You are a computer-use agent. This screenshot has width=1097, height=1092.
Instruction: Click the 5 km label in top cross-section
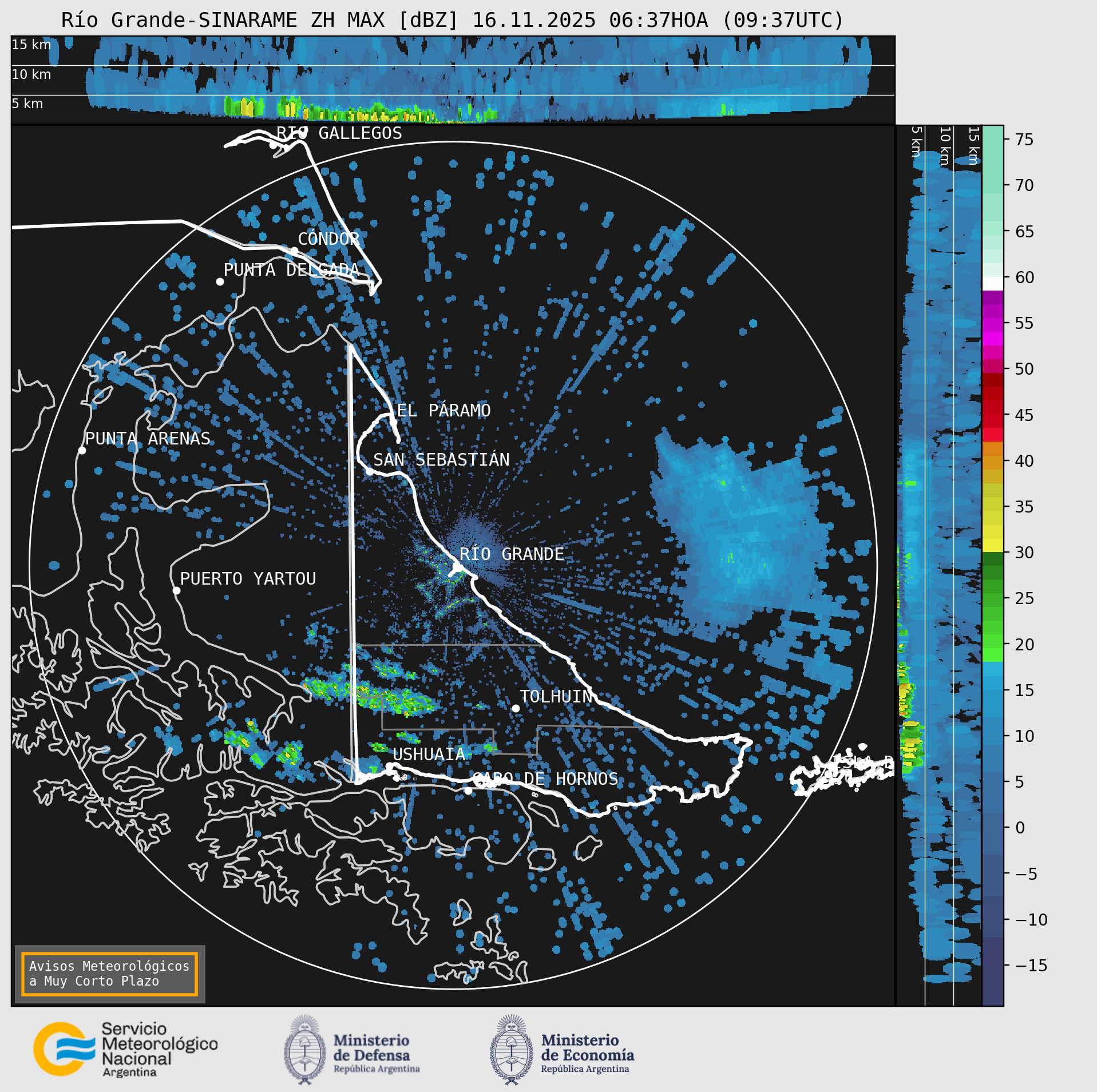point(27,104)
